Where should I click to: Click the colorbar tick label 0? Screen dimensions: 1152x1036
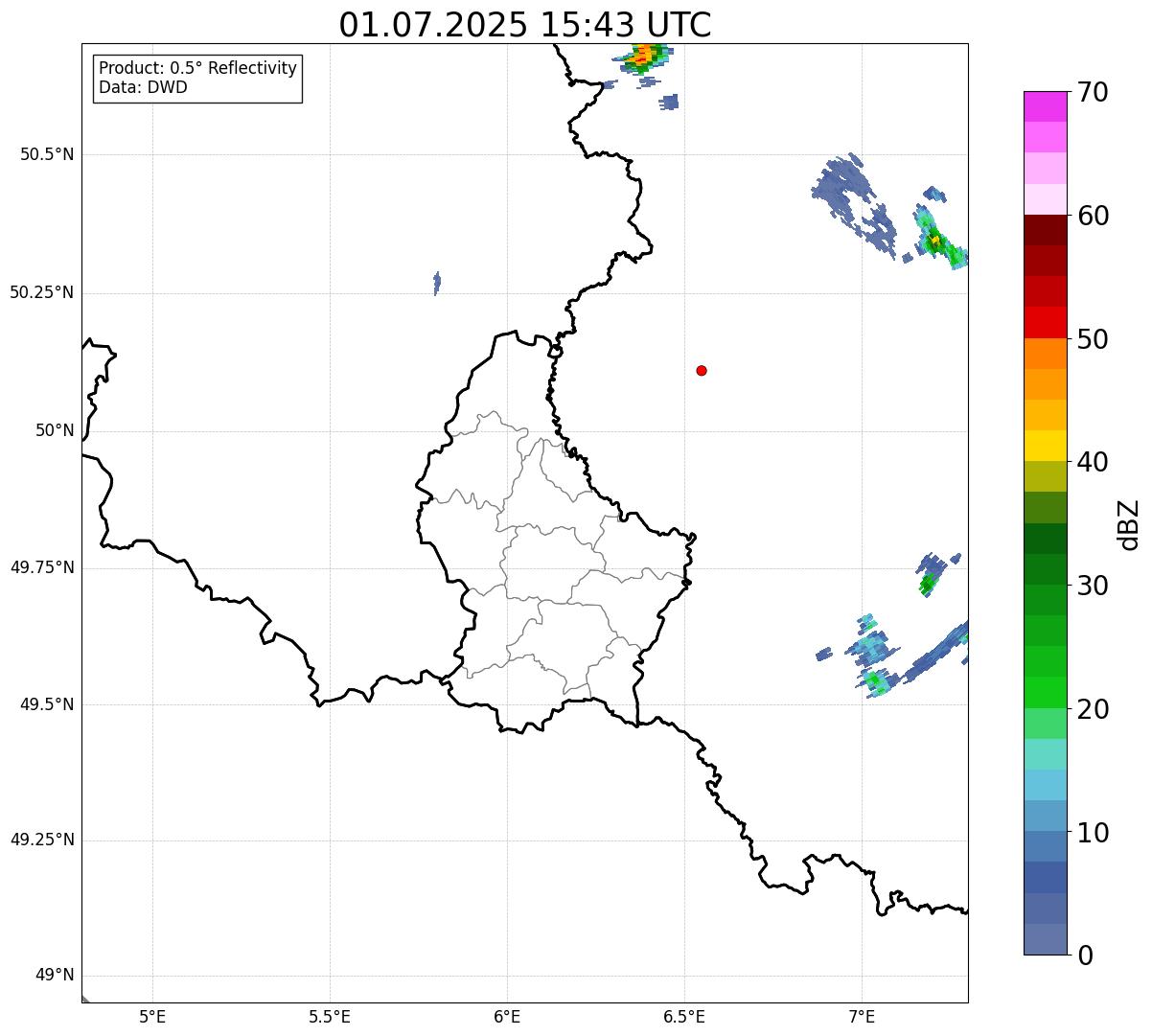[x=1085, y=955]
